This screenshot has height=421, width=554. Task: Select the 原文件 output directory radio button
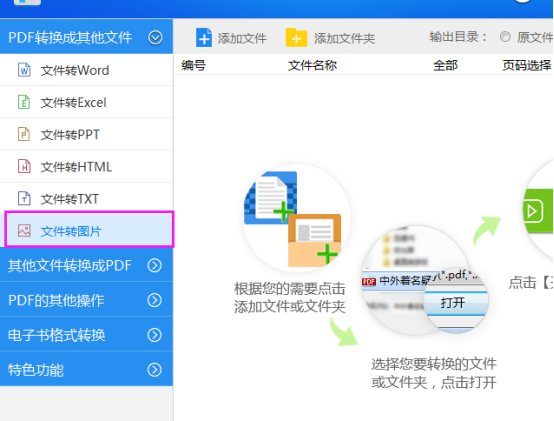point(505,37)
